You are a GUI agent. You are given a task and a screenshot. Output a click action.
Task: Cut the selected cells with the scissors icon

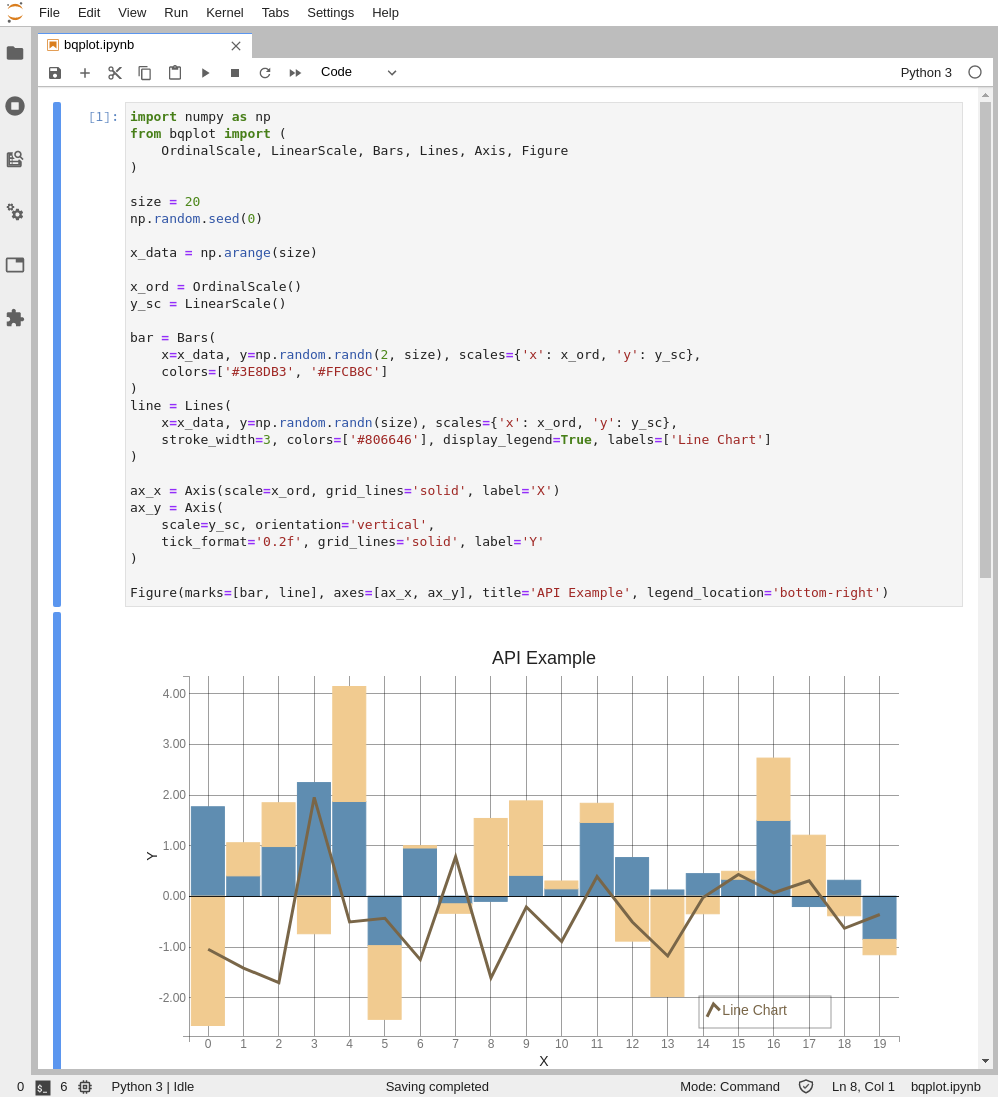pos(114,72)
